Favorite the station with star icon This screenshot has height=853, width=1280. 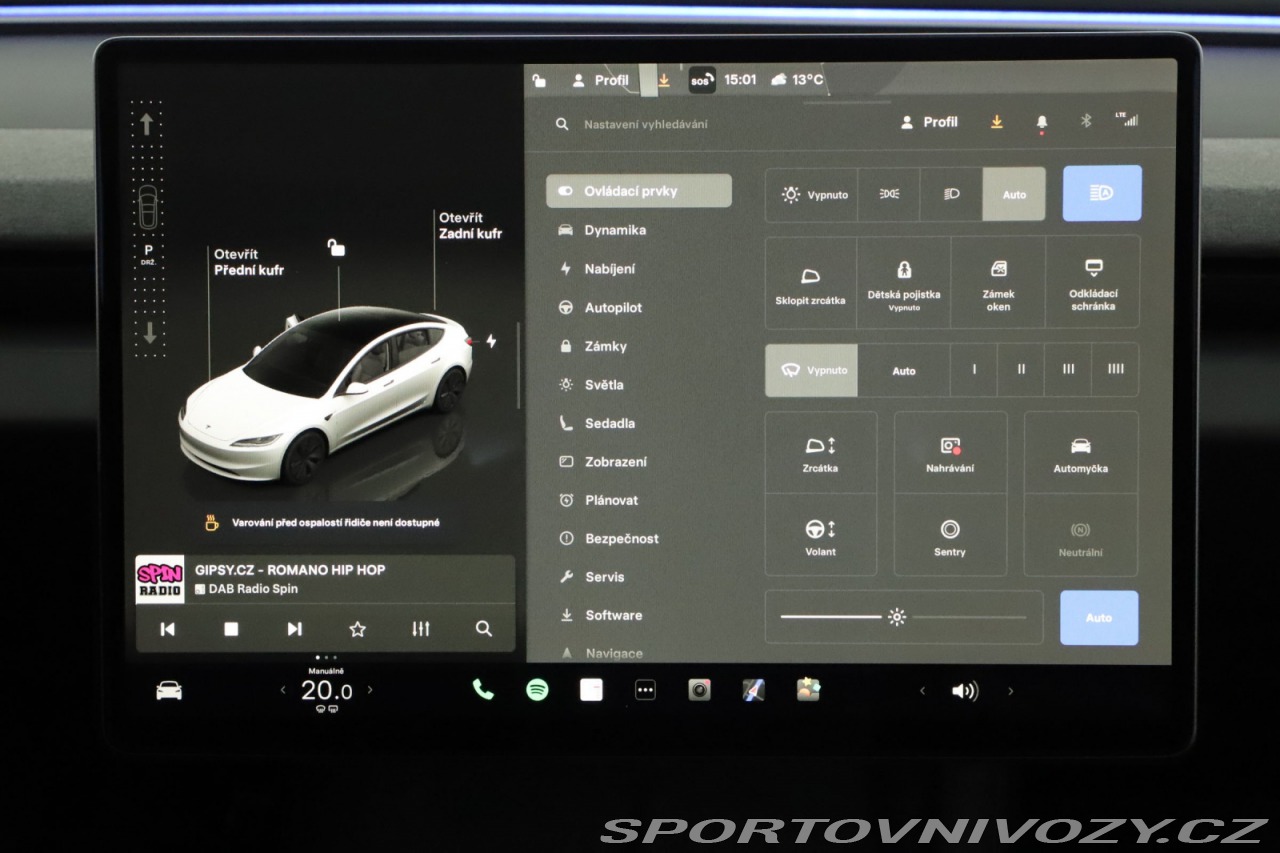point(357,629)
